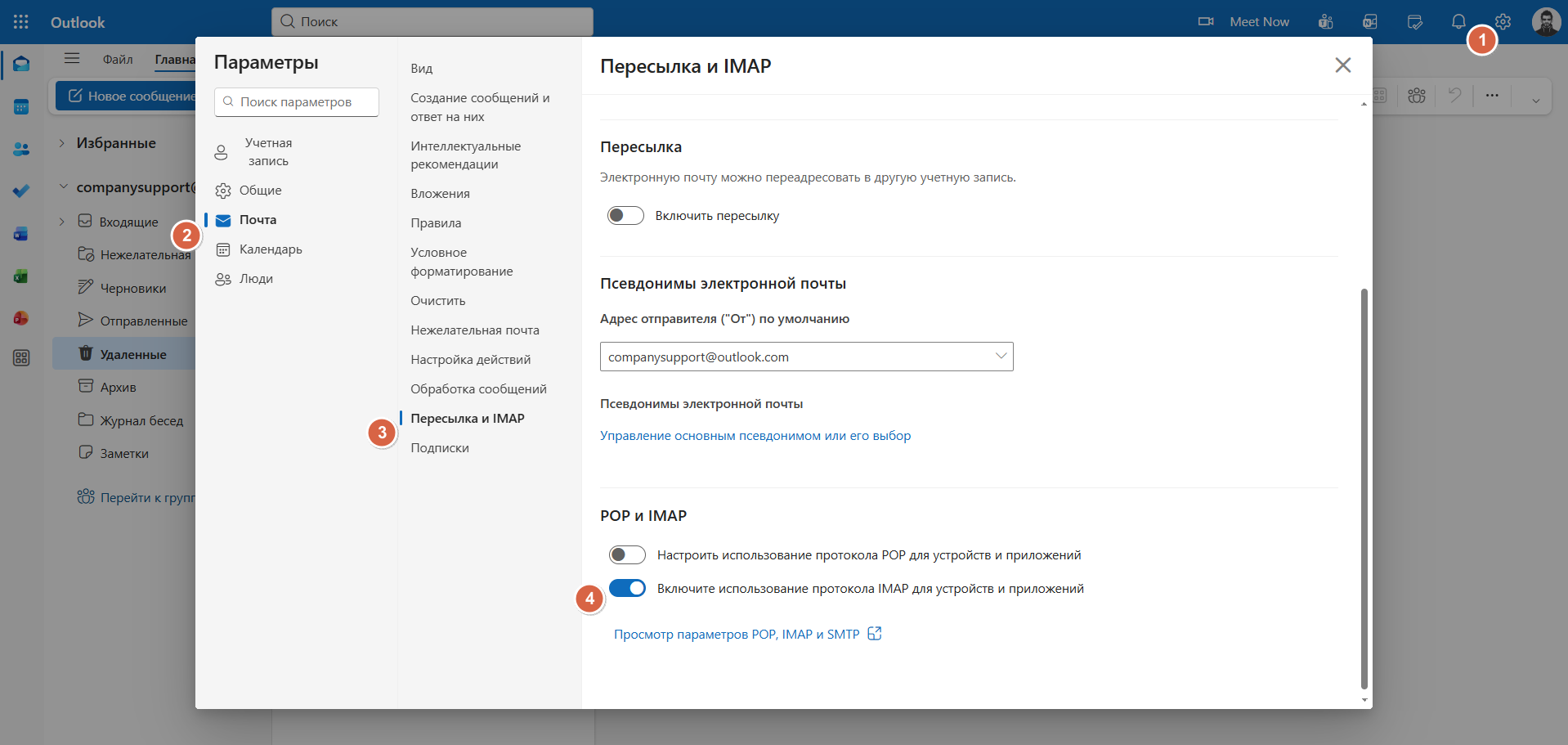The height and width of the screenshot is (745, 1568).
Task: Open Calendar from the left app rail
Action: 21,107
